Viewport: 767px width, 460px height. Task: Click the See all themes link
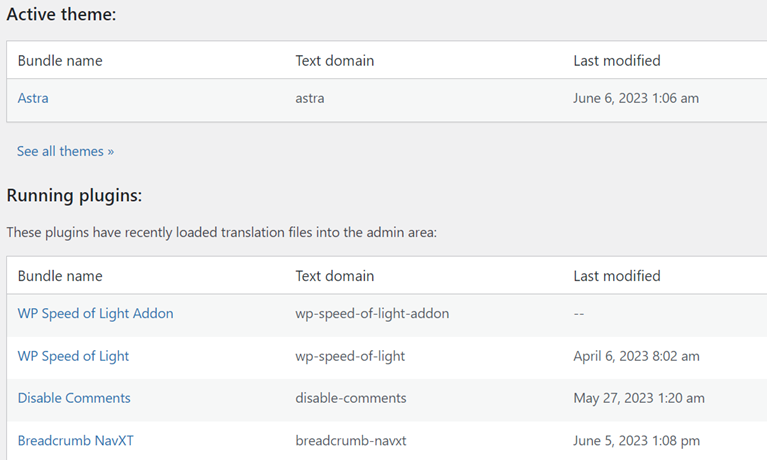tap(65, 151)
